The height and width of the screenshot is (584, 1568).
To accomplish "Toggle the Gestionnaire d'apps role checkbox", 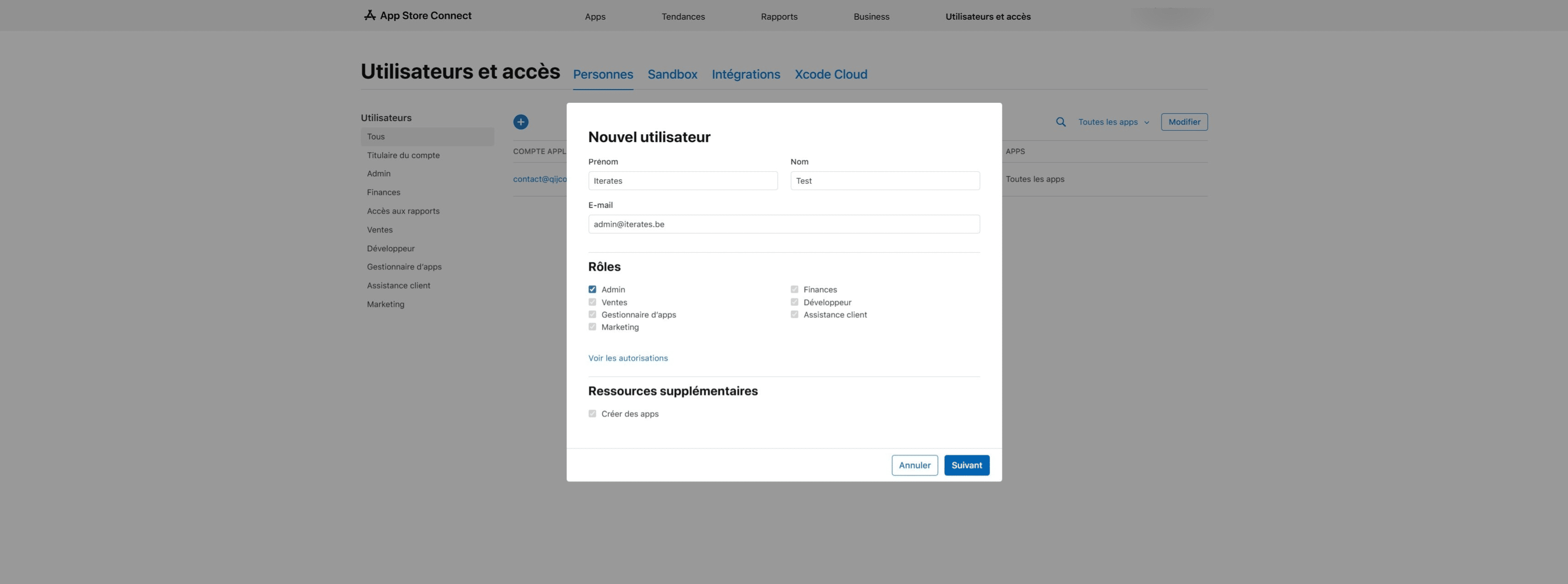I will (592, 314).
